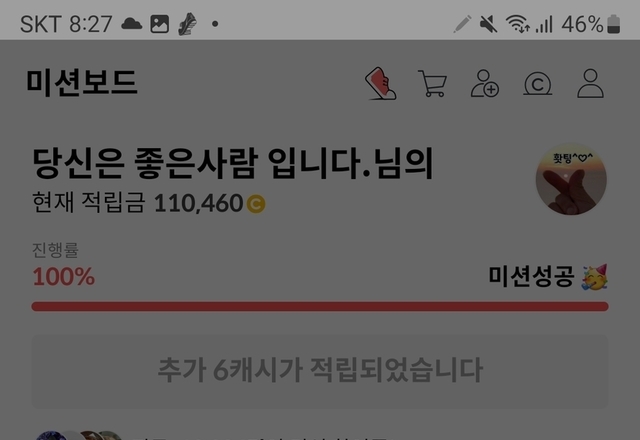
Task: Click the 미션보드 title
Action: [x=82, y=83]
